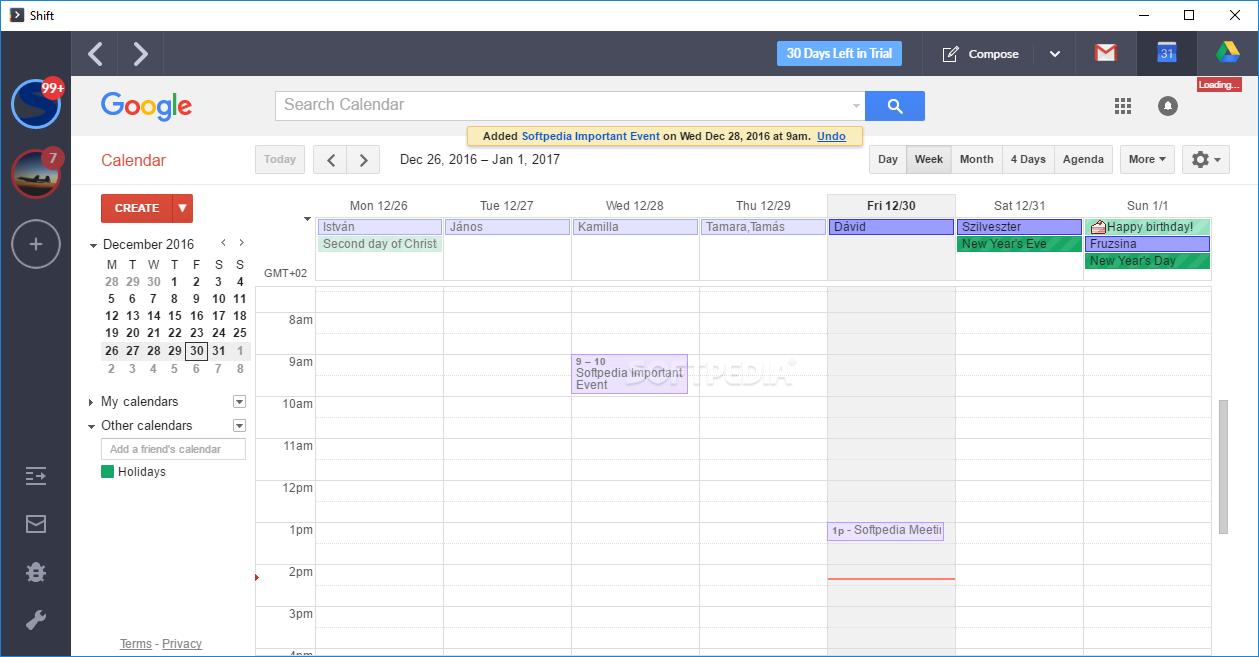Open My calendars options dropdown
Screen dimensions: 1259x657
pyautogui.click(x=239, y=402)
